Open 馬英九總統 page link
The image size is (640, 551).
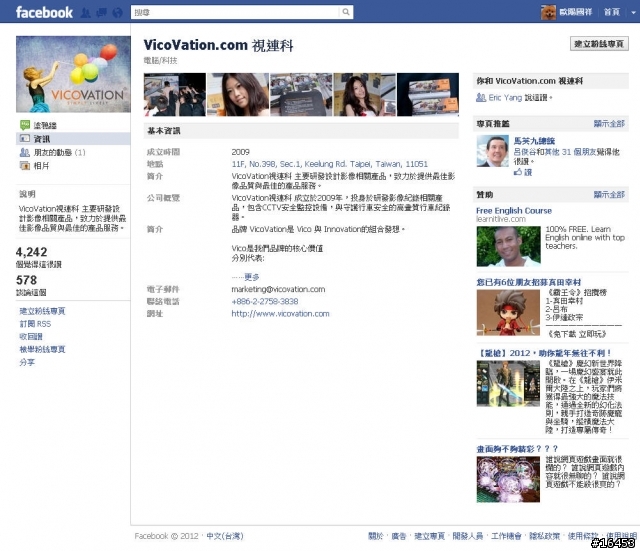click(x=534, y=141)
